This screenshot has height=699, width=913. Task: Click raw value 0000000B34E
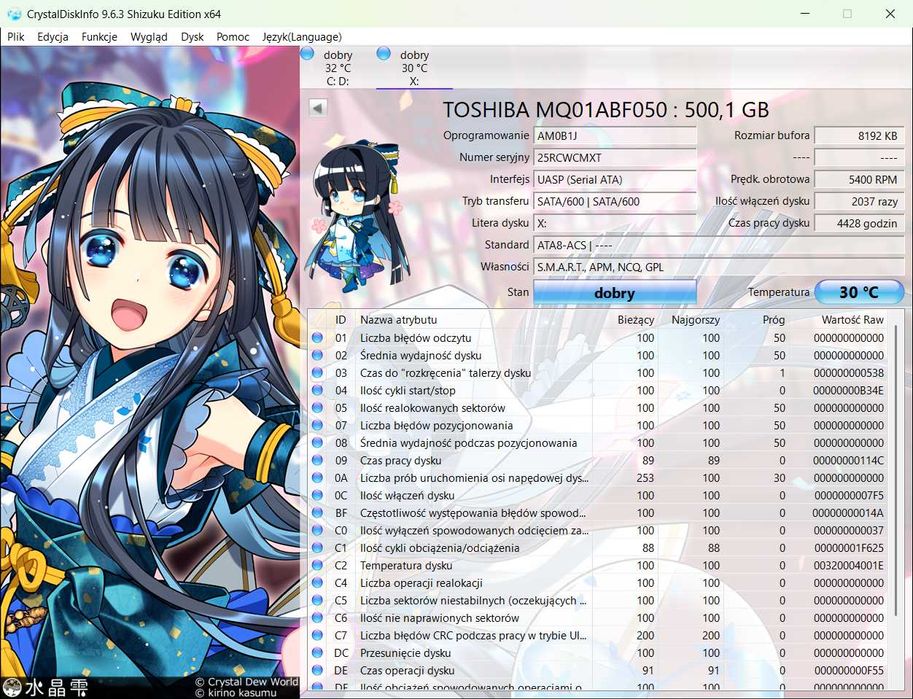click(x=848, y=390)
